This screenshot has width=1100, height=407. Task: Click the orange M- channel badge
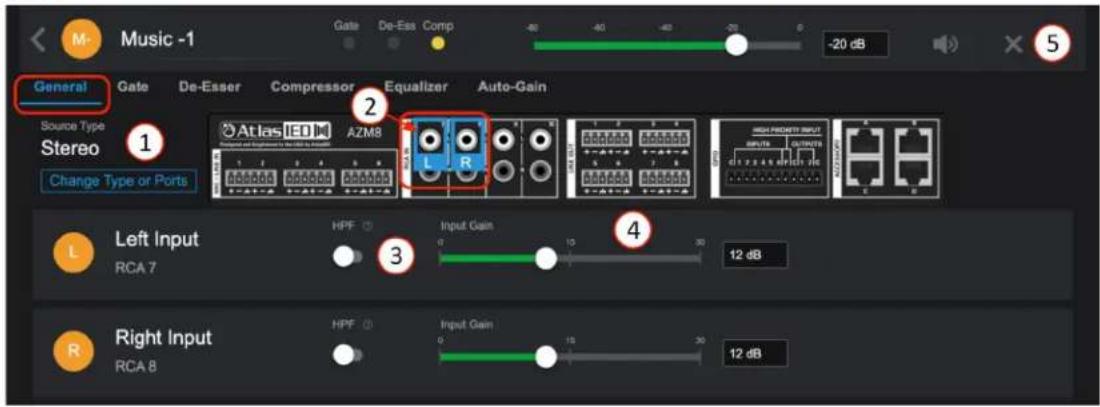(81, 41)
